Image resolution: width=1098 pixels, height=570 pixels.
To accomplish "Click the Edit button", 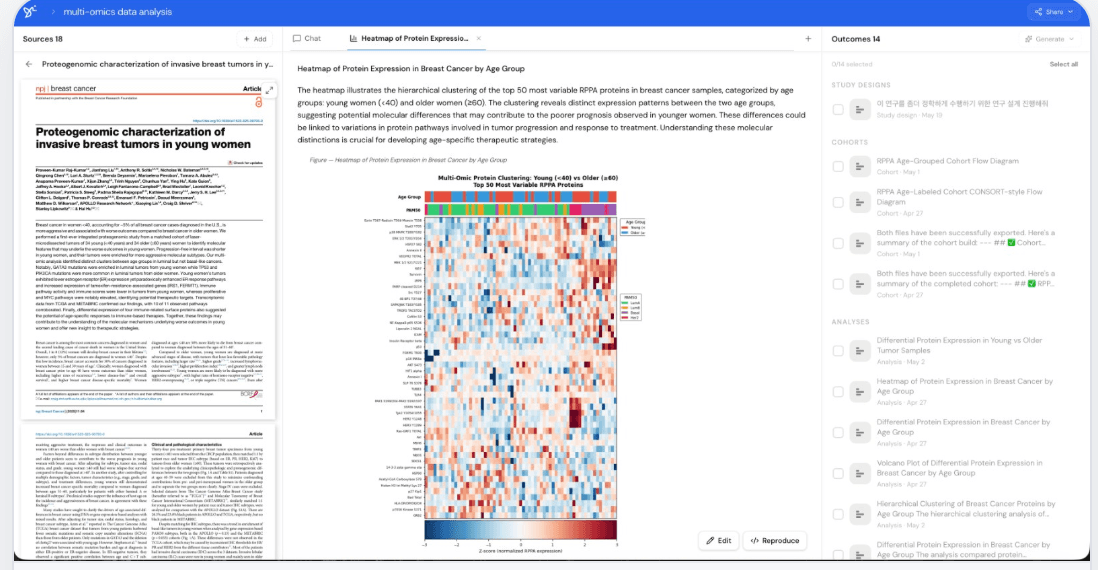I will 718,541.
